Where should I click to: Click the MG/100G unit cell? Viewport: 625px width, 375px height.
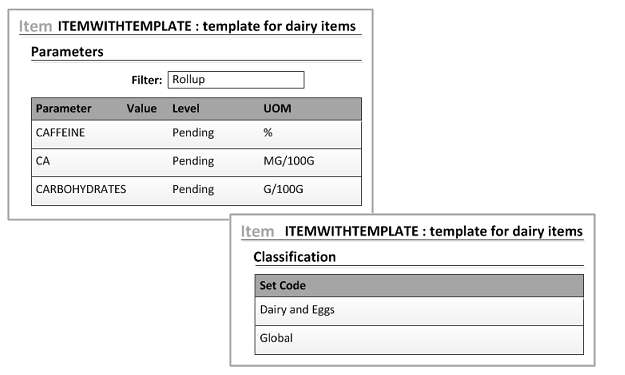click(289, 161)
